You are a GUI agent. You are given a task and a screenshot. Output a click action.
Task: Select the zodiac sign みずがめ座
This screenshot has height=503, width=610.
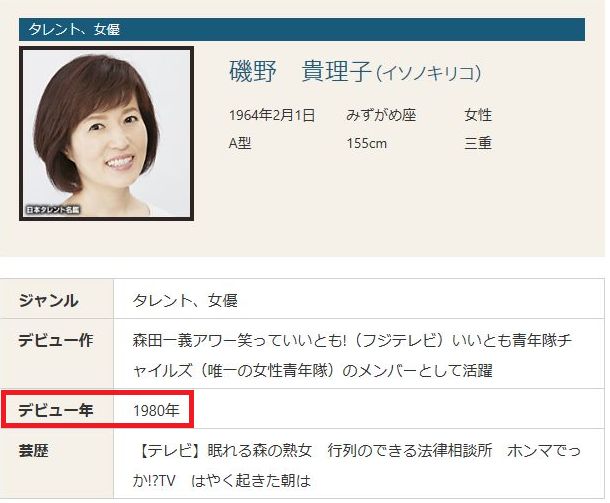381,115
